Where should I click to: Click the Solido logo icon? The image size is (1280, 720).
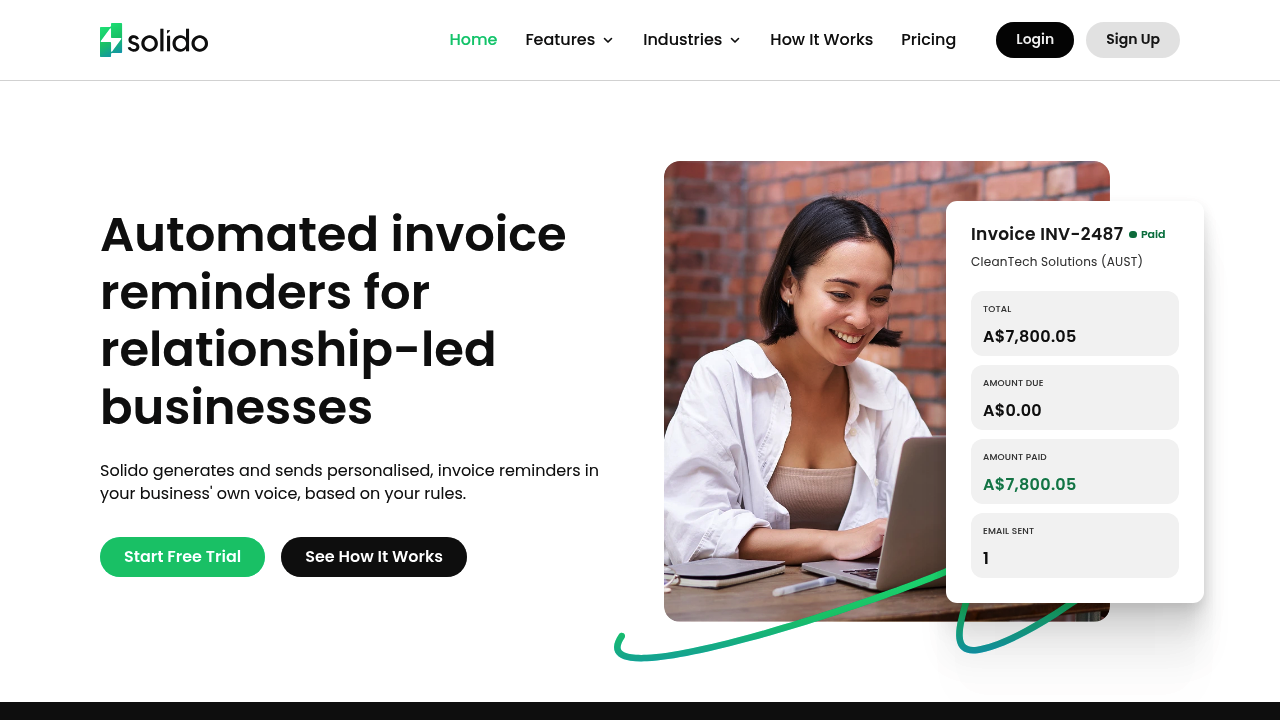111,40
